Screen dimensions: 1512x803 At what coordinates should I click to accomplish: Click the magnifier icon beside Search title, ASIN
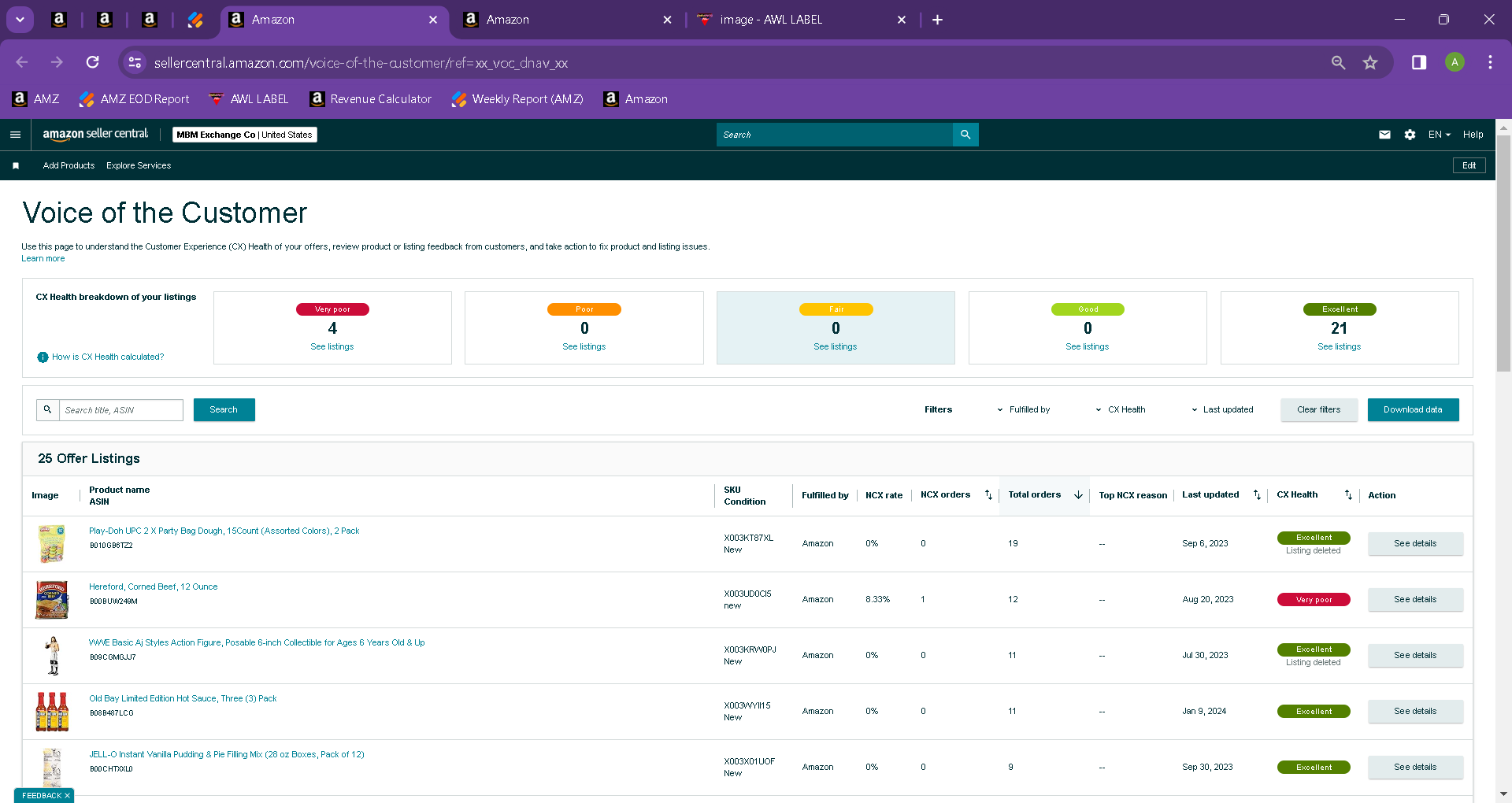[47, 409]
